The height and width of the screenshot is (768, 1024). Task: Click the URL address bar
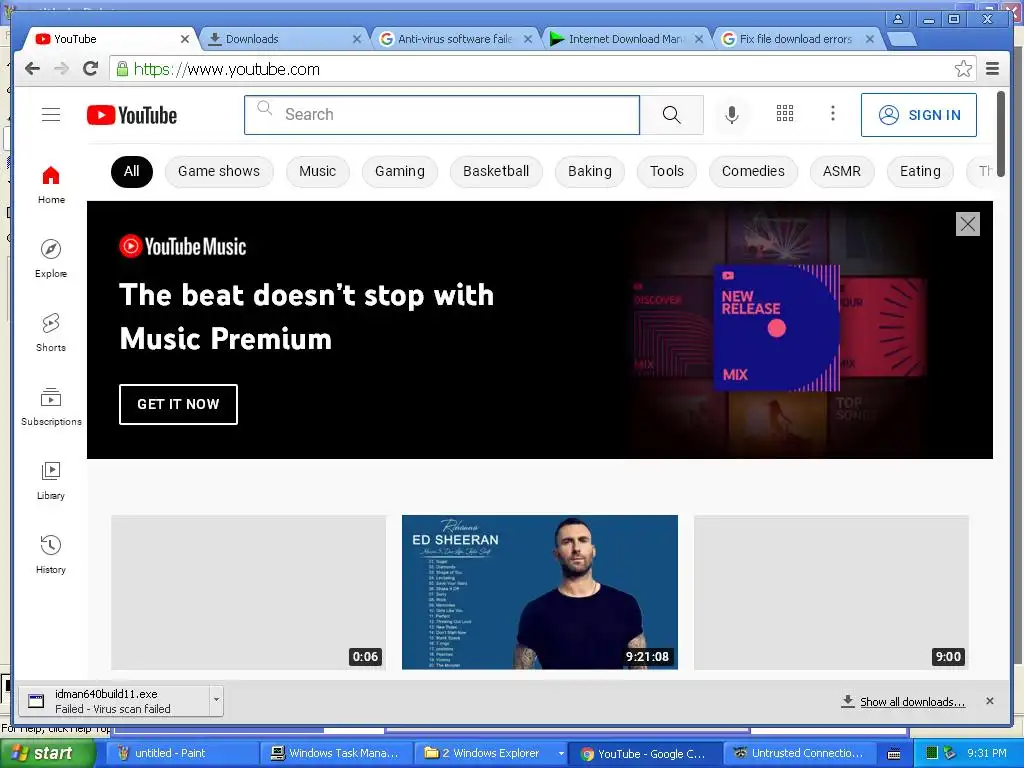click(x=542, y=69)
